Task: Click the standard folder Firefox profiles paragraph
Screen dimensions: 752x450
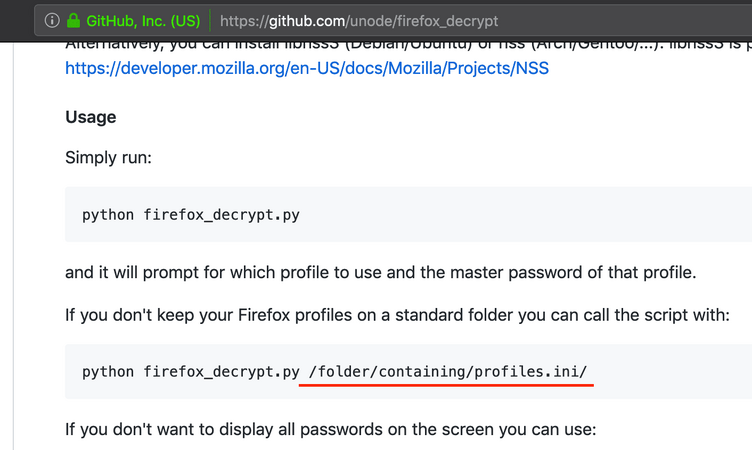Action: tap(397, 315)
